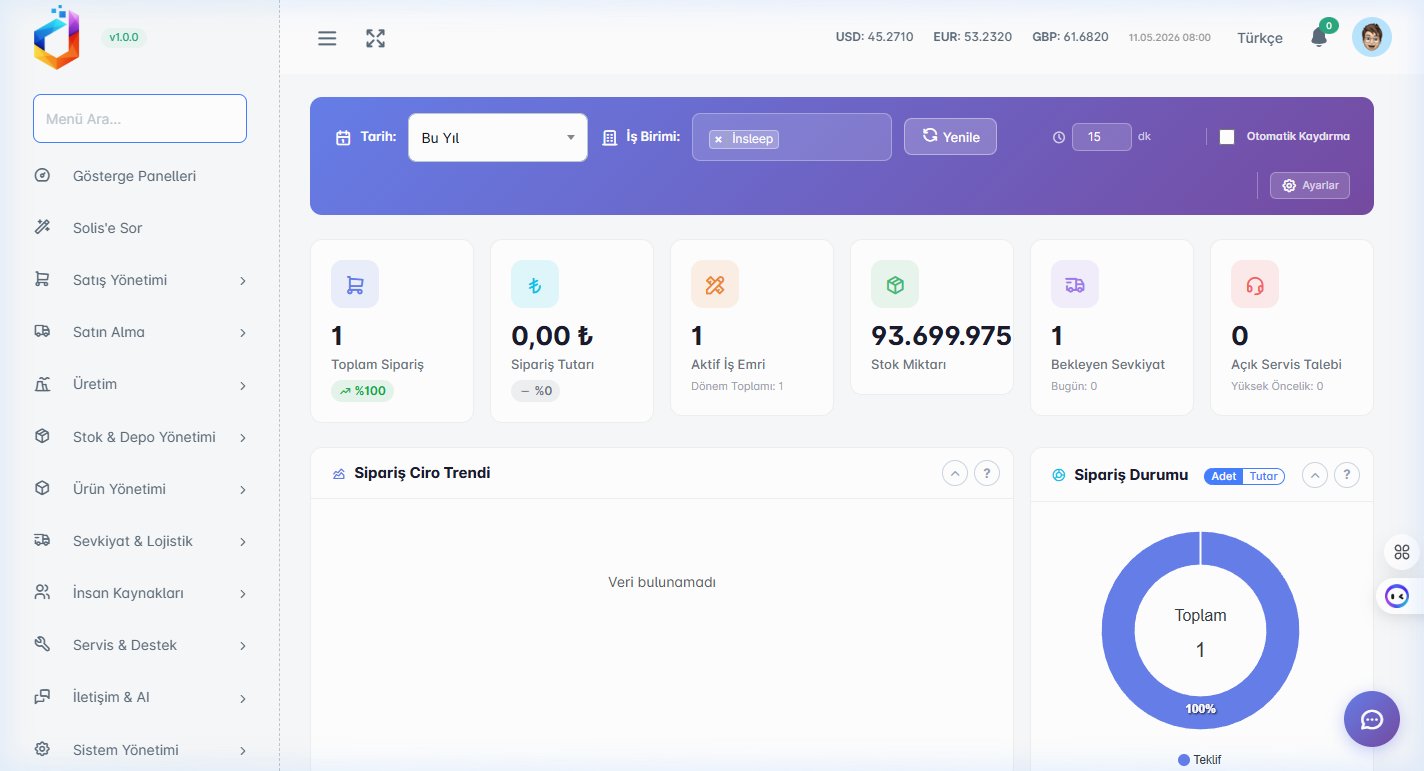The width and height of the screenshot is (1424, 771).
Task: Click the help icon on Sipariş Ciro Trendi
Action: pos(986,473)
